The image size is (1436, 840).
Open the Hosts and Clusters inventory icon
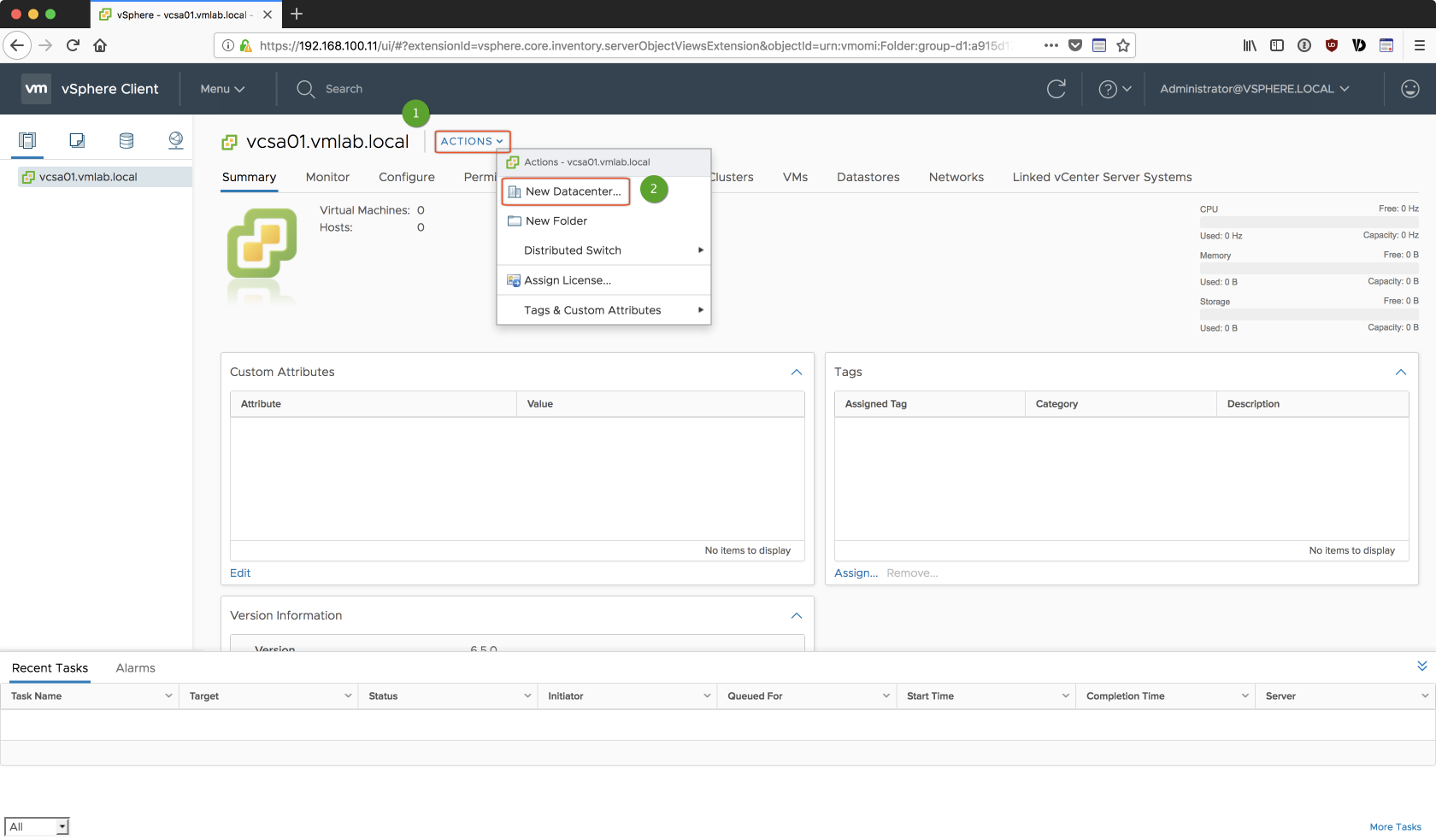point(27,140)
